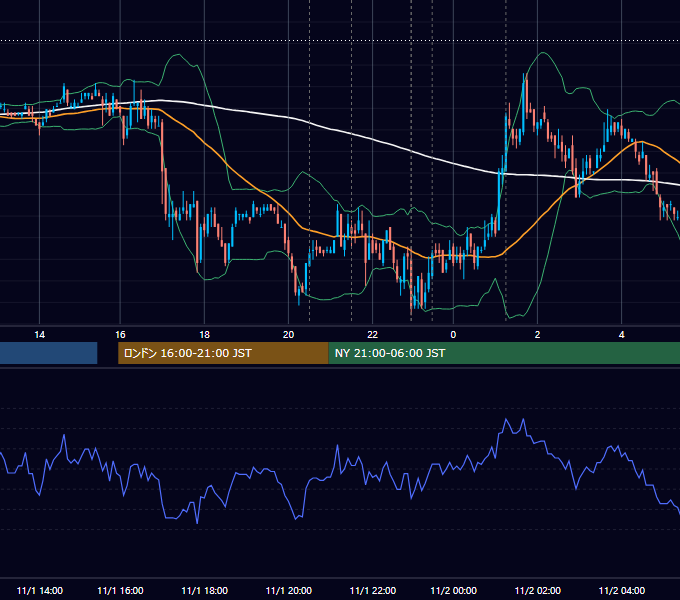Click the '11/1 18:00' date label
This screenshot has width=680, height=600.
pos(204,590)
